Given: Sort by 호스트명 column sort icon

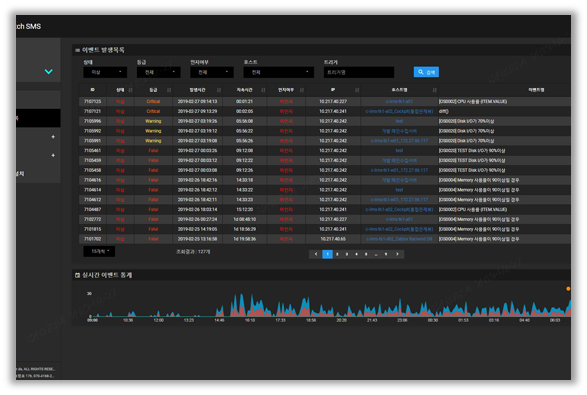Looking at the screenshot, I should (434, 90).
